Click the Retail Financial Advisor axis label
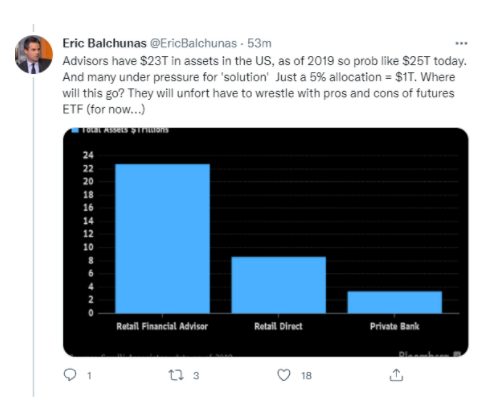The height and width of the screenshot is (410, 498). coord(162,326)
